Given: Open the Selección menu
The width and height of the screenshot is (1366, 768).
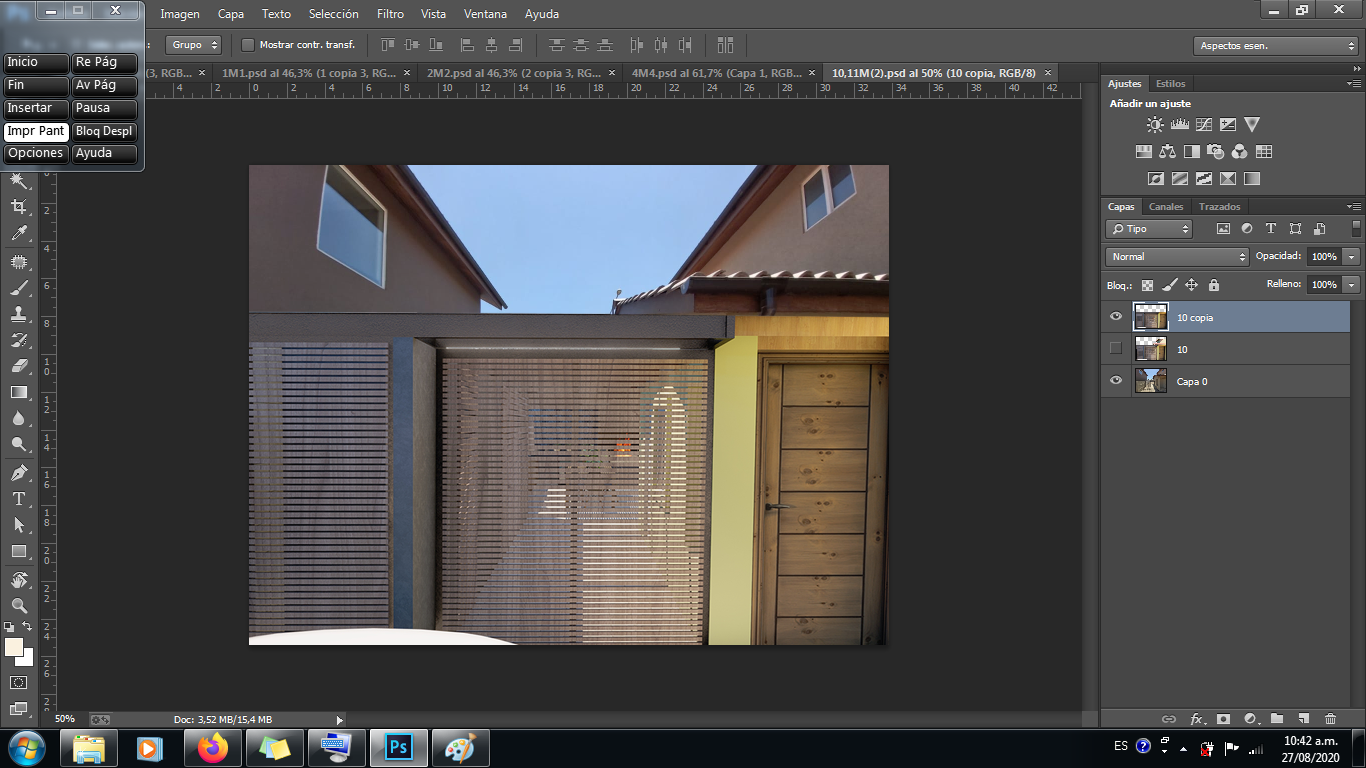Looking at the screenshot, I should pos(334,14).
